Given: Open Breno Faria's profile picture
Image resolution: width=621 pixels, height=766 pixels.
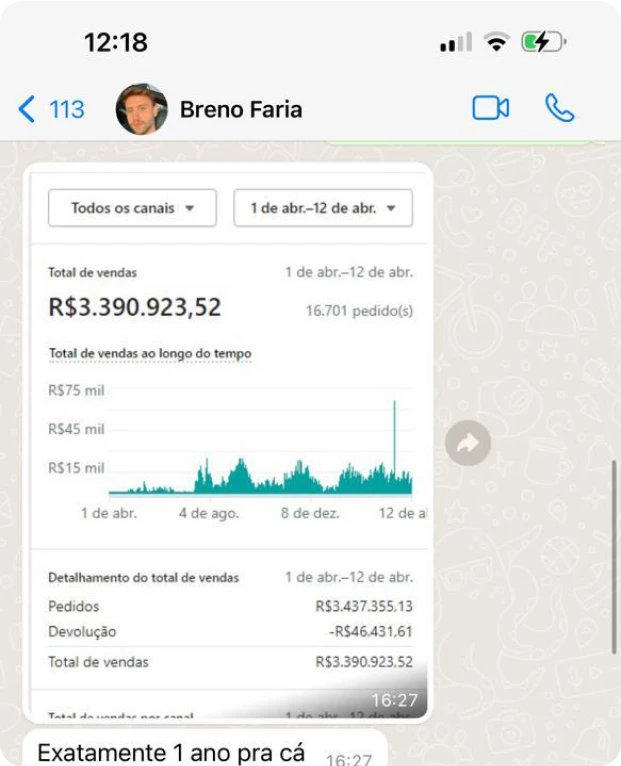Looking at the screenshot, I should (x=142, y=109).
